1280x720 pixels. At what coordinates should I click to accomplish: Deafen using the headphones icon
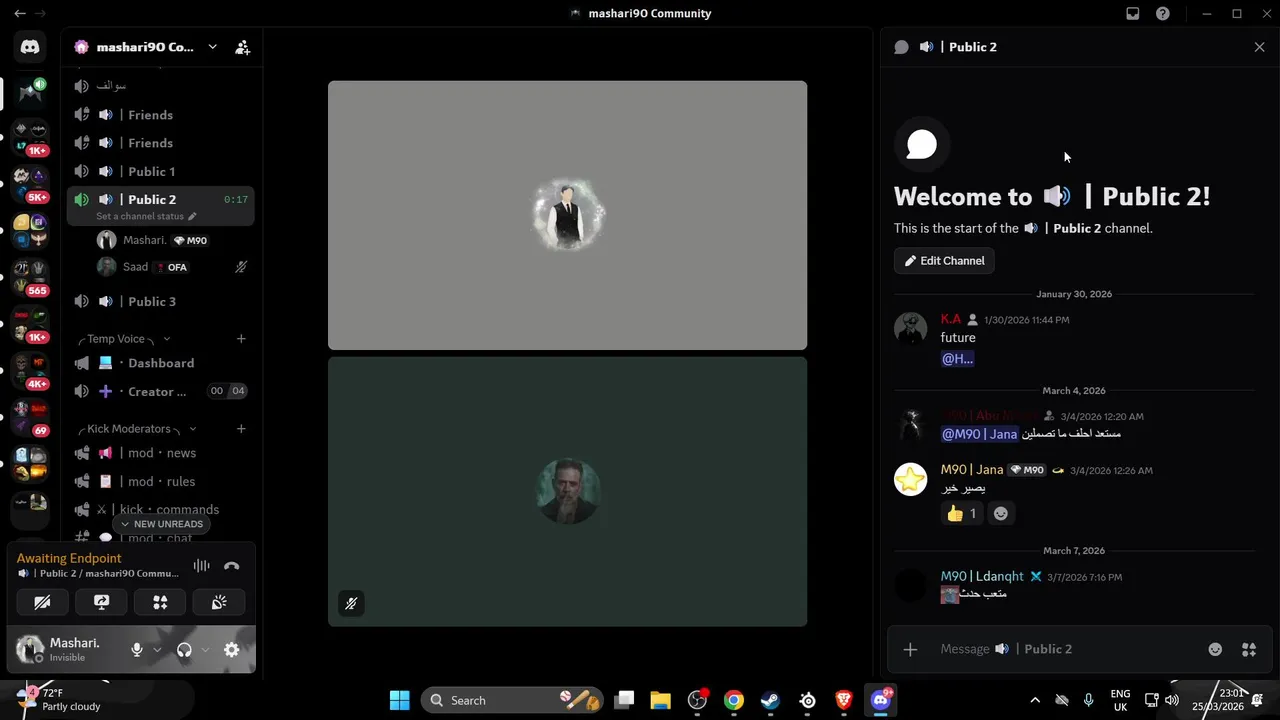[184, 650]
